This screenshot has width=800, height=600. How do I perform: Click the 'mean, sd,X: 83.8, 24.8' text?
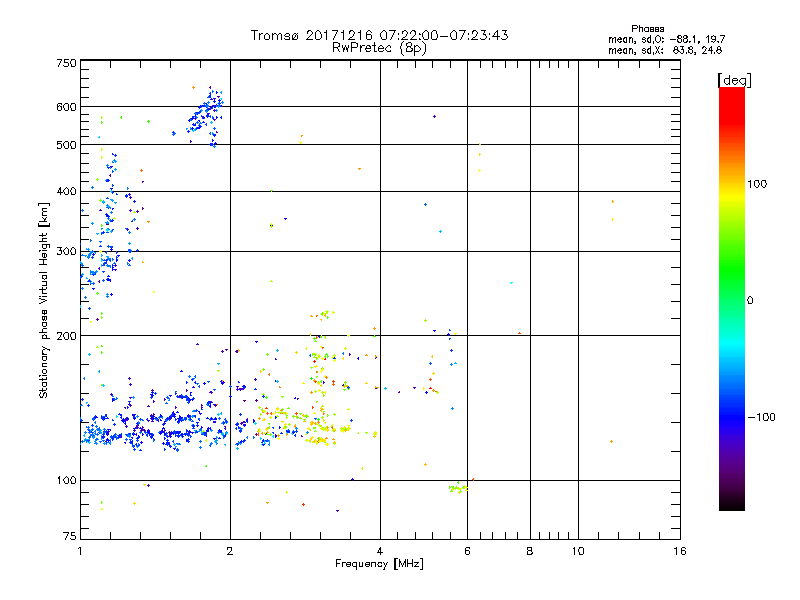click(665, 50)
